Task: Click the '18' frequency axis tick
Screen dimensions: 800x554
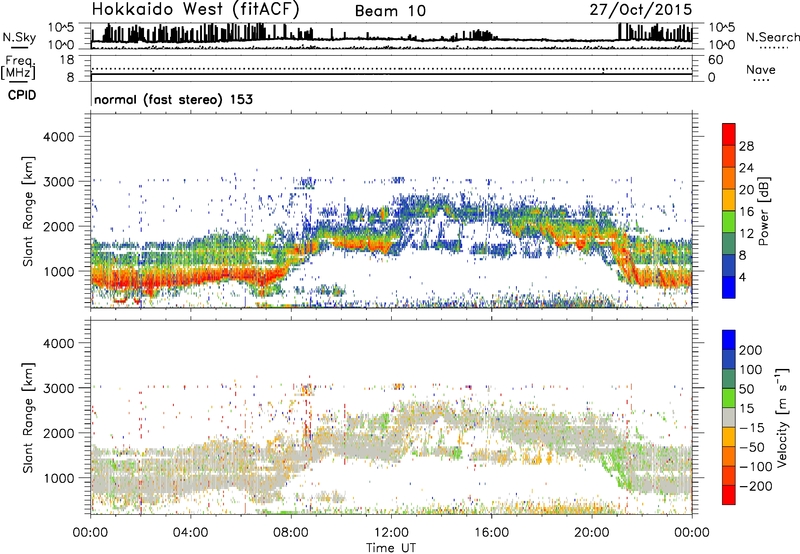Action: coord(67,60)
